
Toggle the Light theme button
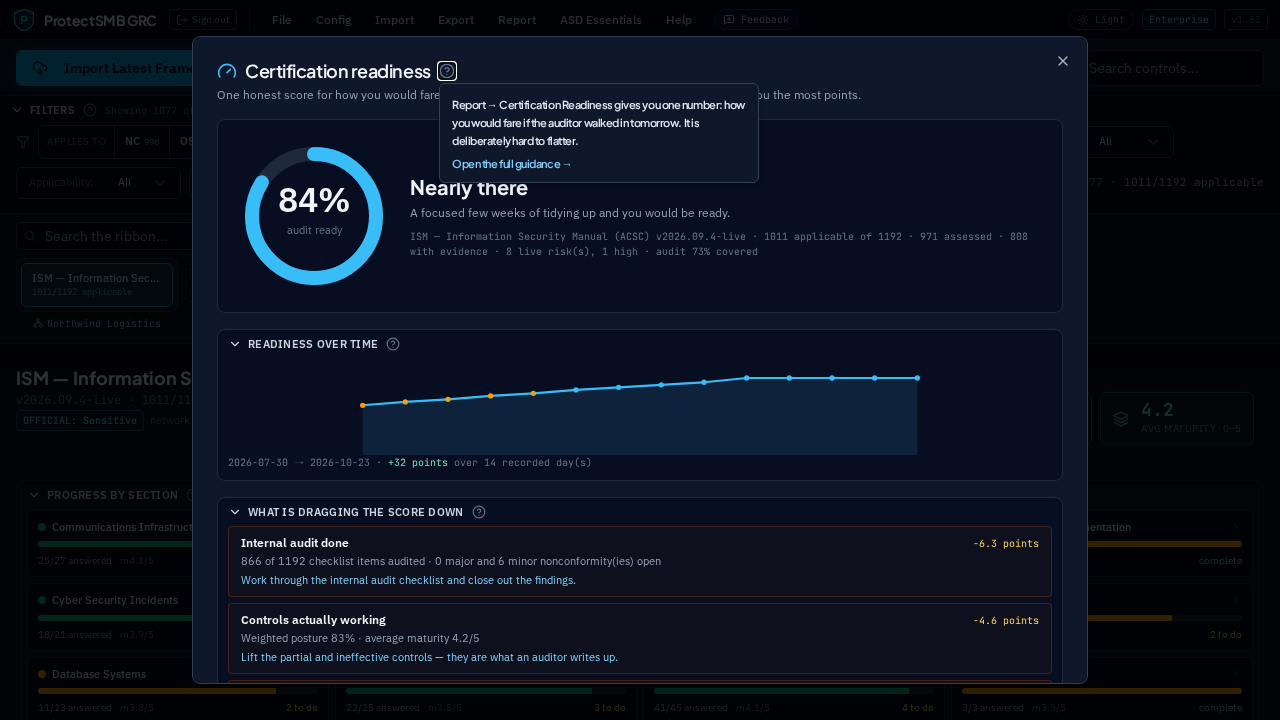click(1101, 20)
